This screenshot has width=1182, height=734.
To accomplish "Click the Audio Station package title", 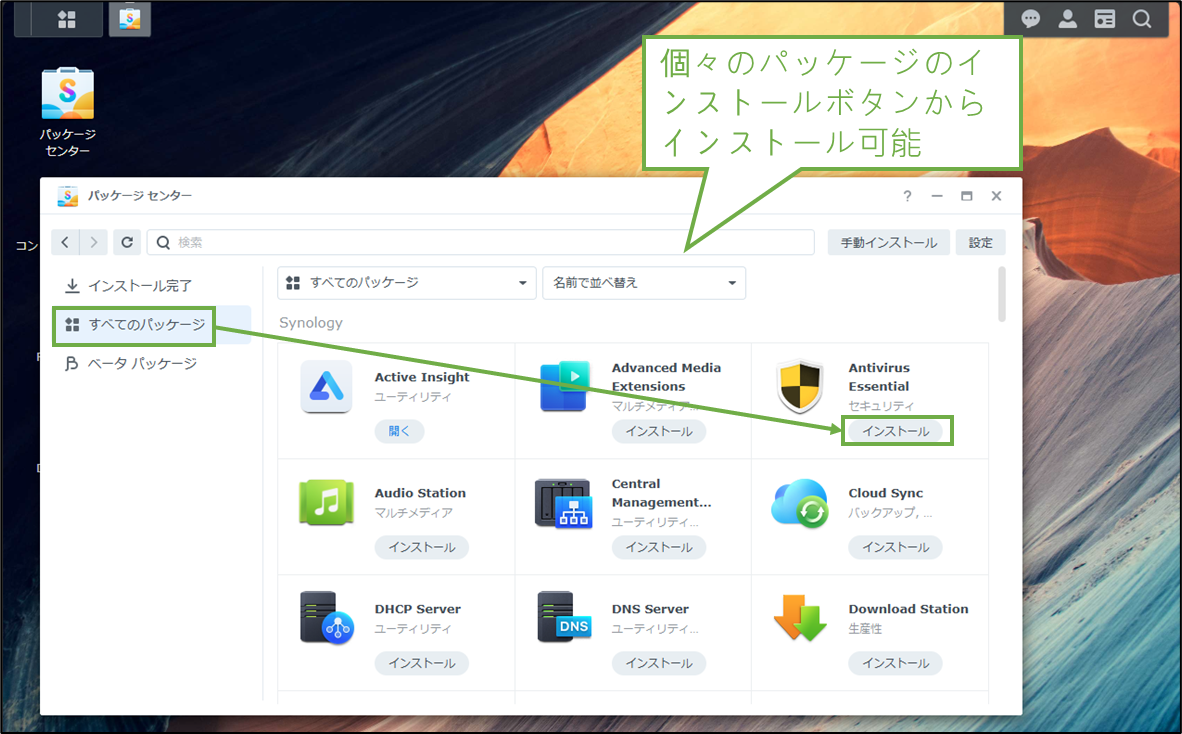I will [x=420, y=493].
